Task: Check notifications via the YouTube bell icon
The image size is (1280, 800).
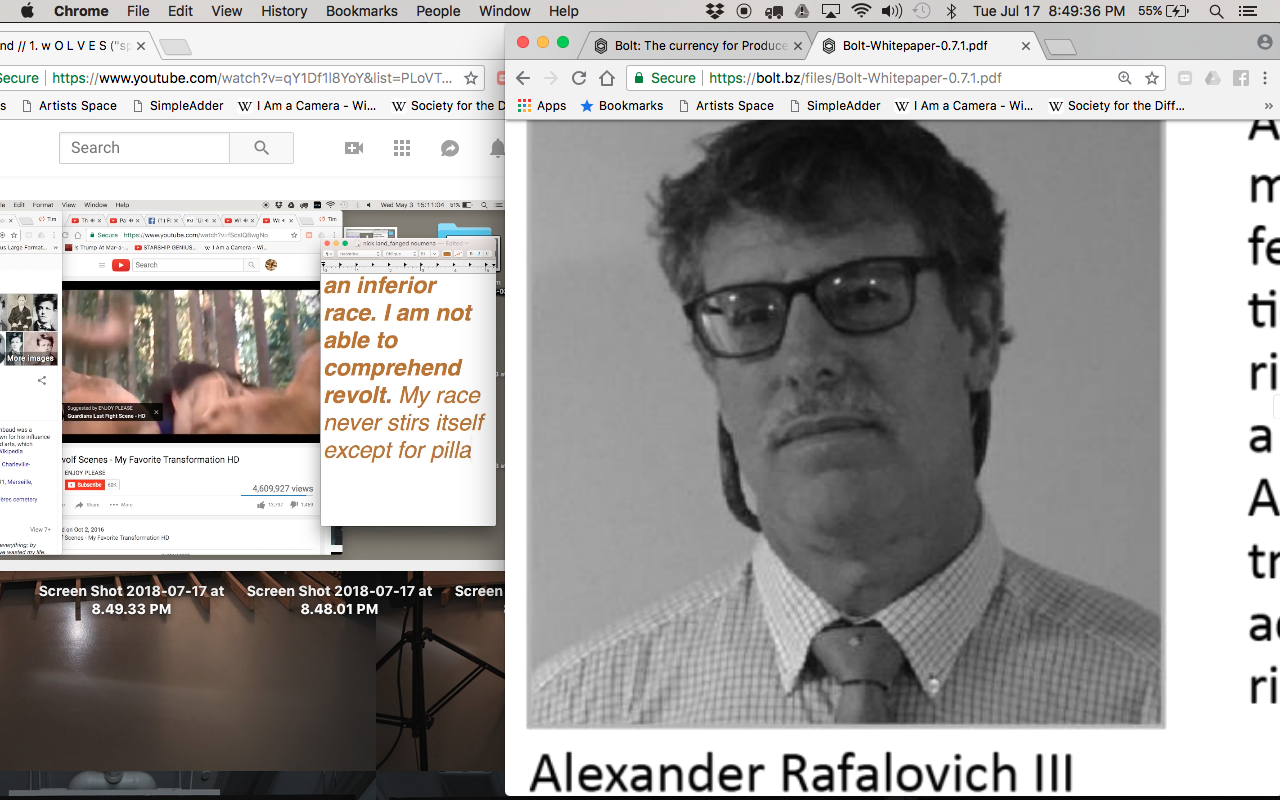Action: tap(497, 147)
